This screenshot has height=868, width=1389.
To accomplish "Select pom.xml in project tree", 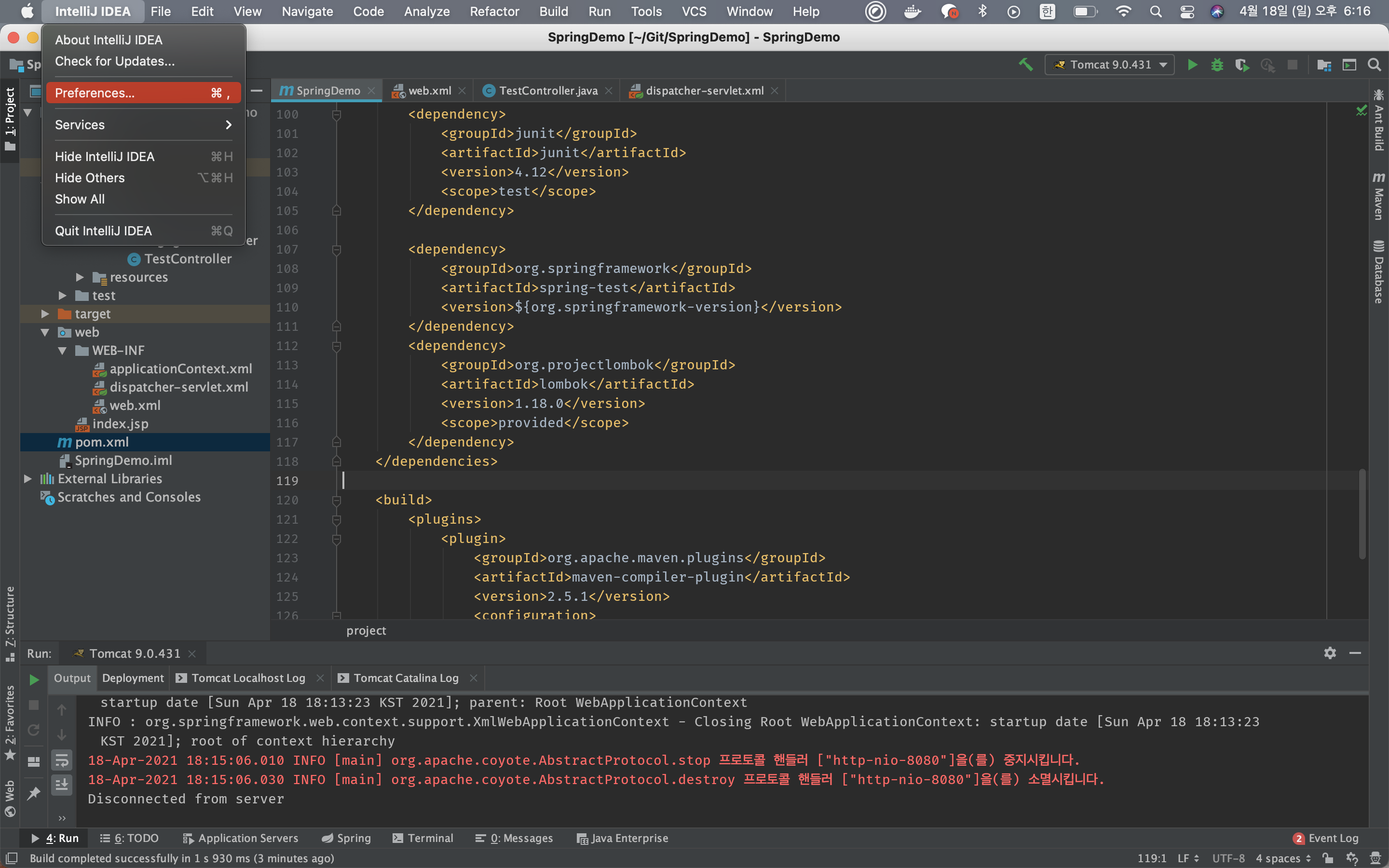I will click(145, 442).
